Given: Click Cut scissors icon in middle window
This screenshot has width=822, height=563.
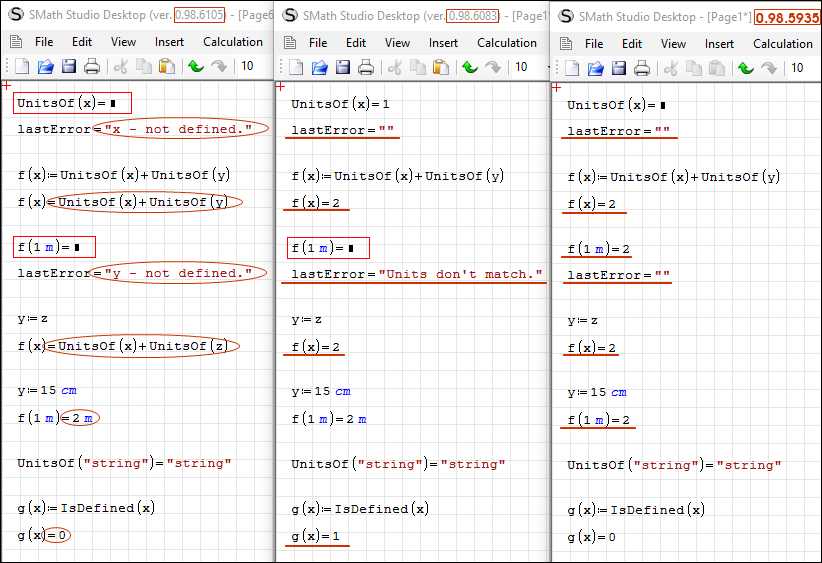Looking at the screenshot, I should click(x=393, y=67).
